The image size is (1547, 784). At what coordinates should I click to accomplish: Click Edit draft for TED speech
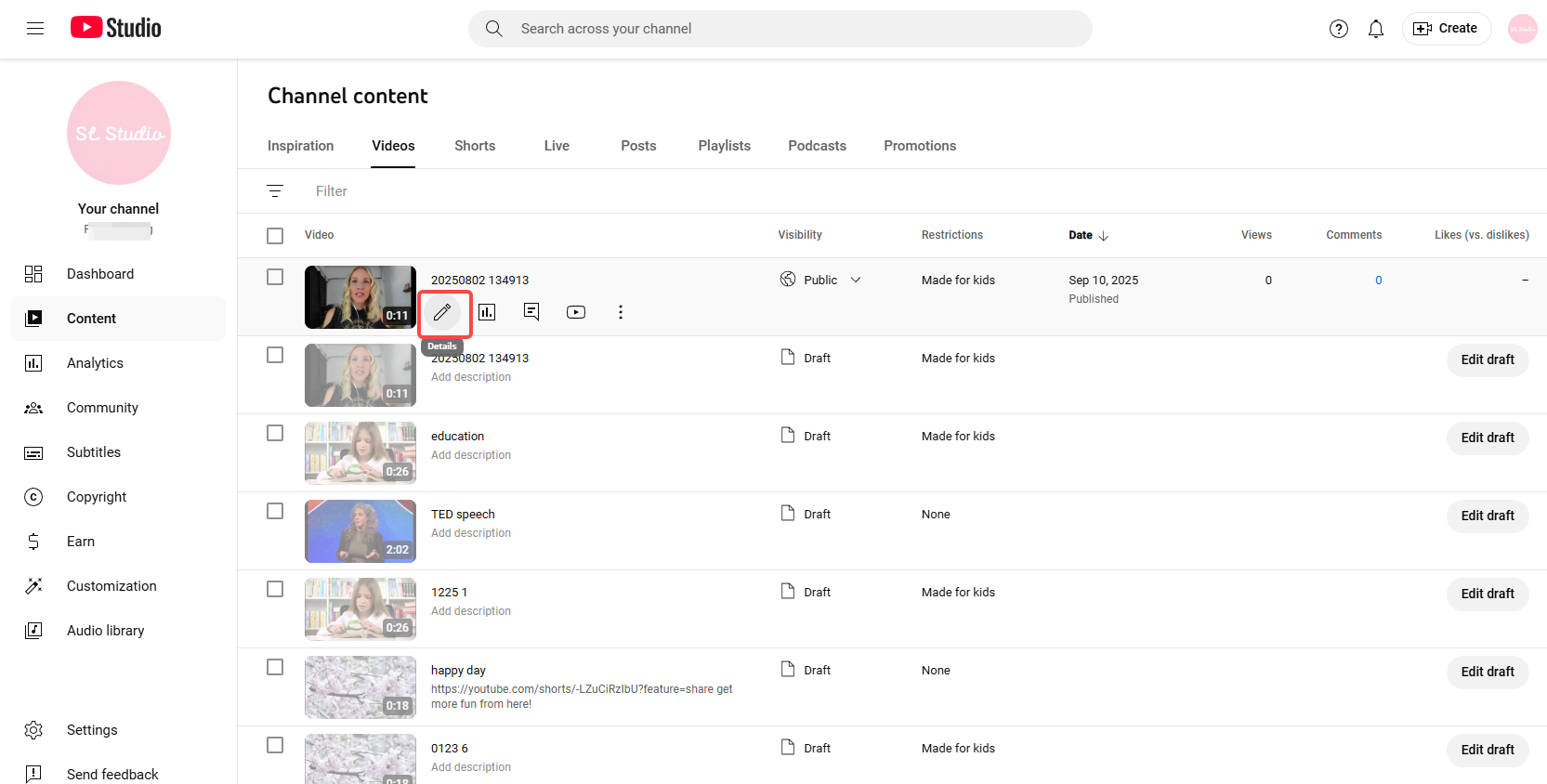[1487, 516]
